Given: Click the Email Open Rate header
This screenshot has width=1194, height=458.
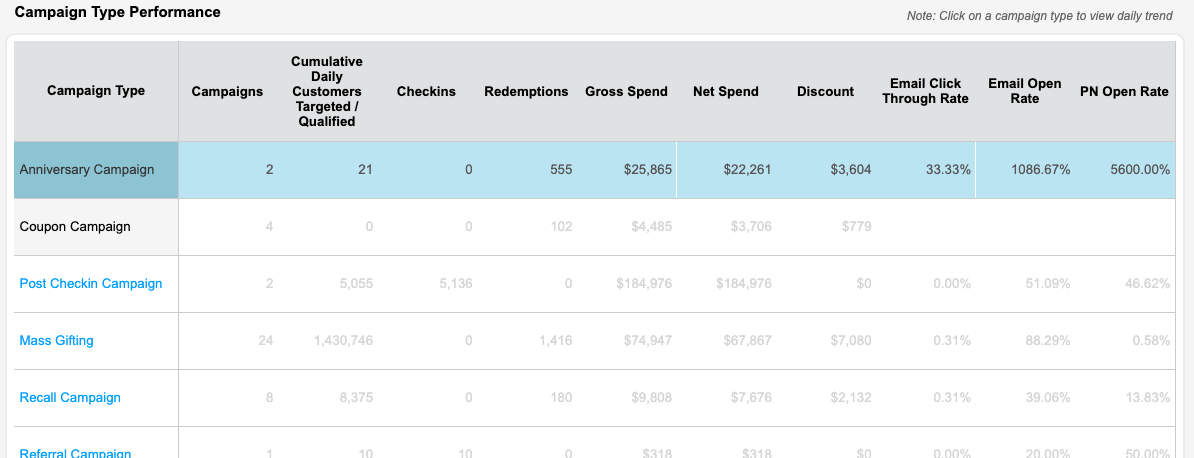Looking at the screenshot, I should coord(1025,91).
